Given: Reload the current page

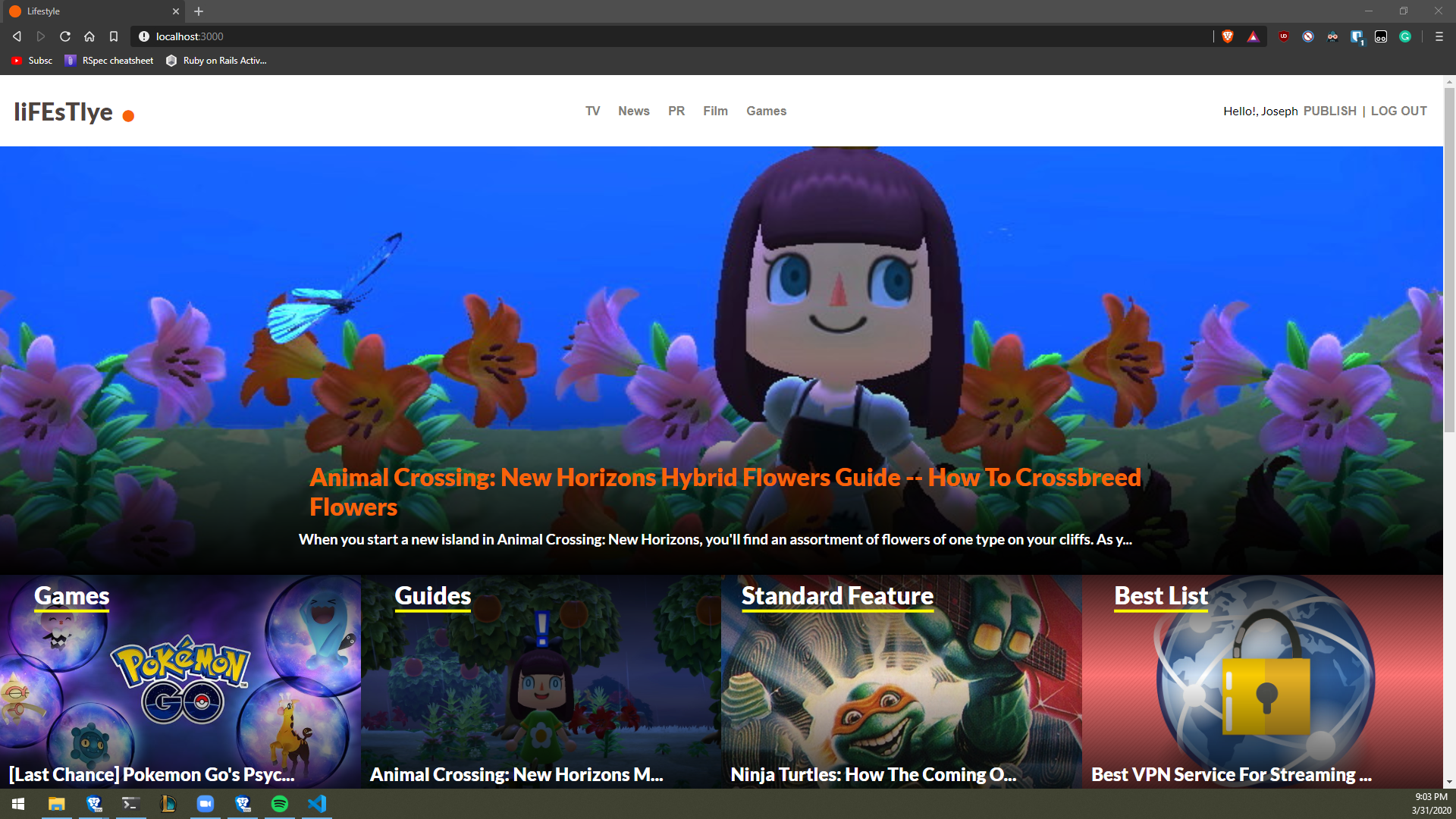Looking at the screenshot, I should pyautogui.click(x=65, y=36).
